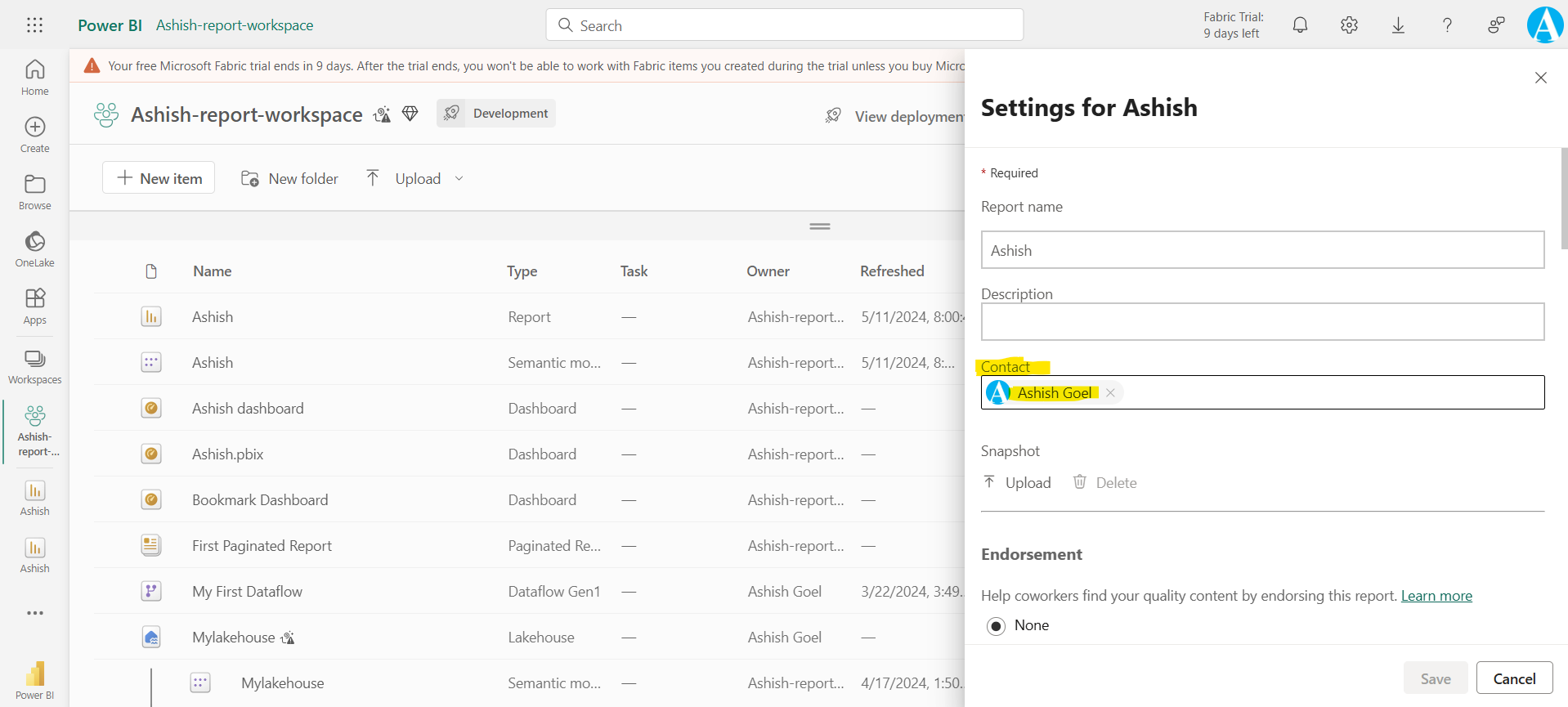Viewport: 1568px width, 707px height.
Task: Click the Cancel button
Action: point(1514,678)
